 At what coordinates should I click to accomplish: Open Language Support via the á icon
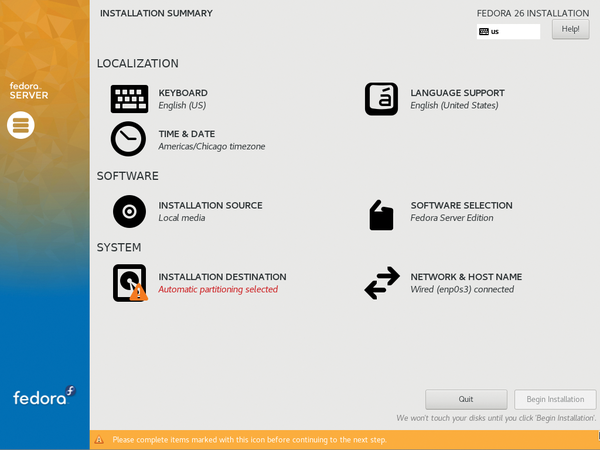(381, 99)
